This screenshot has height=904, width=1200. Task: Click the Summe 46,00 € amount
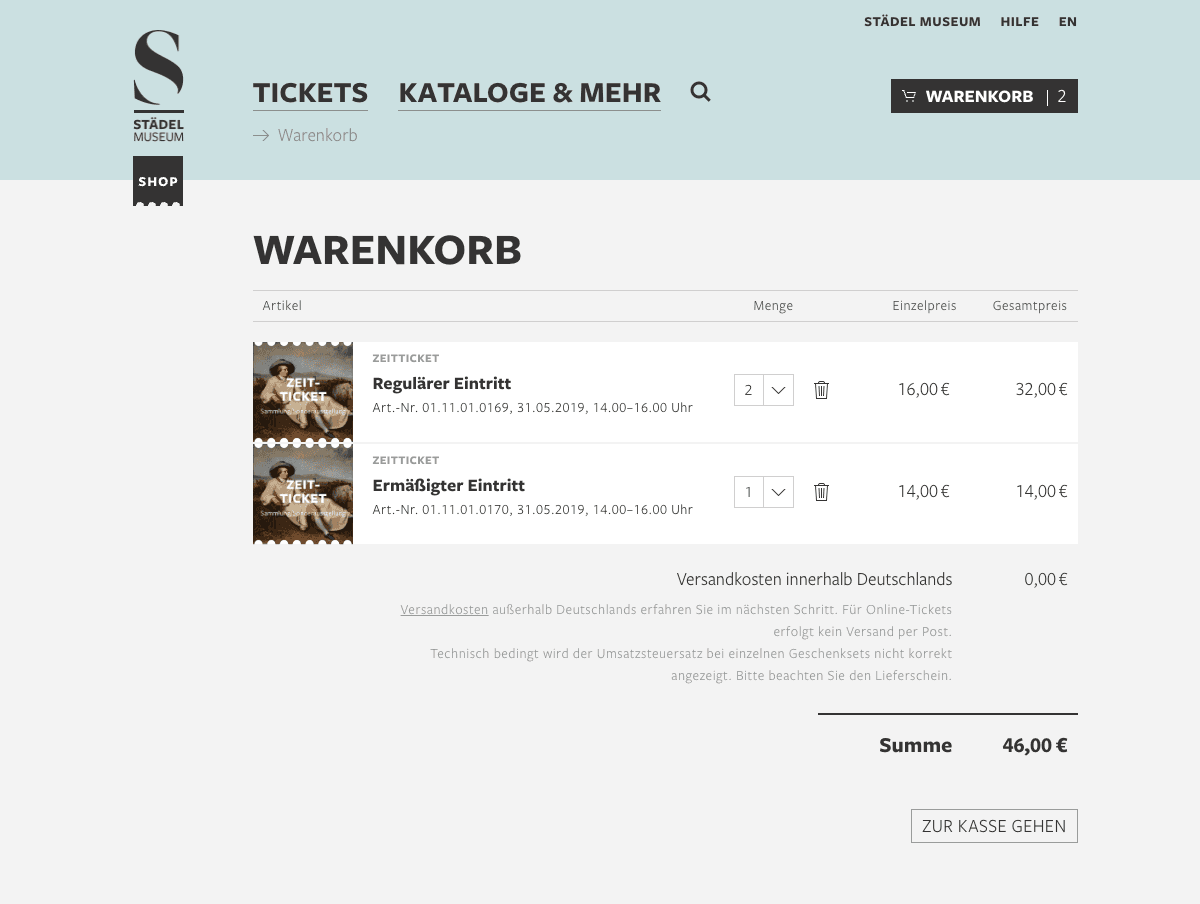(x=1035, y=745)
